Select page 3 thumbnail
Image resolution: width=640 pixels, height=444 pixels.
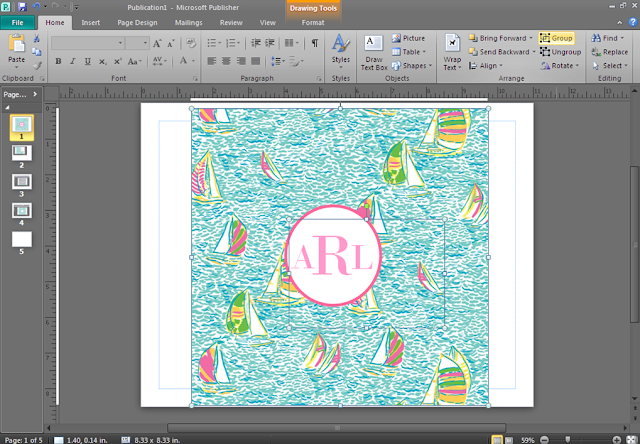[22, 182]
